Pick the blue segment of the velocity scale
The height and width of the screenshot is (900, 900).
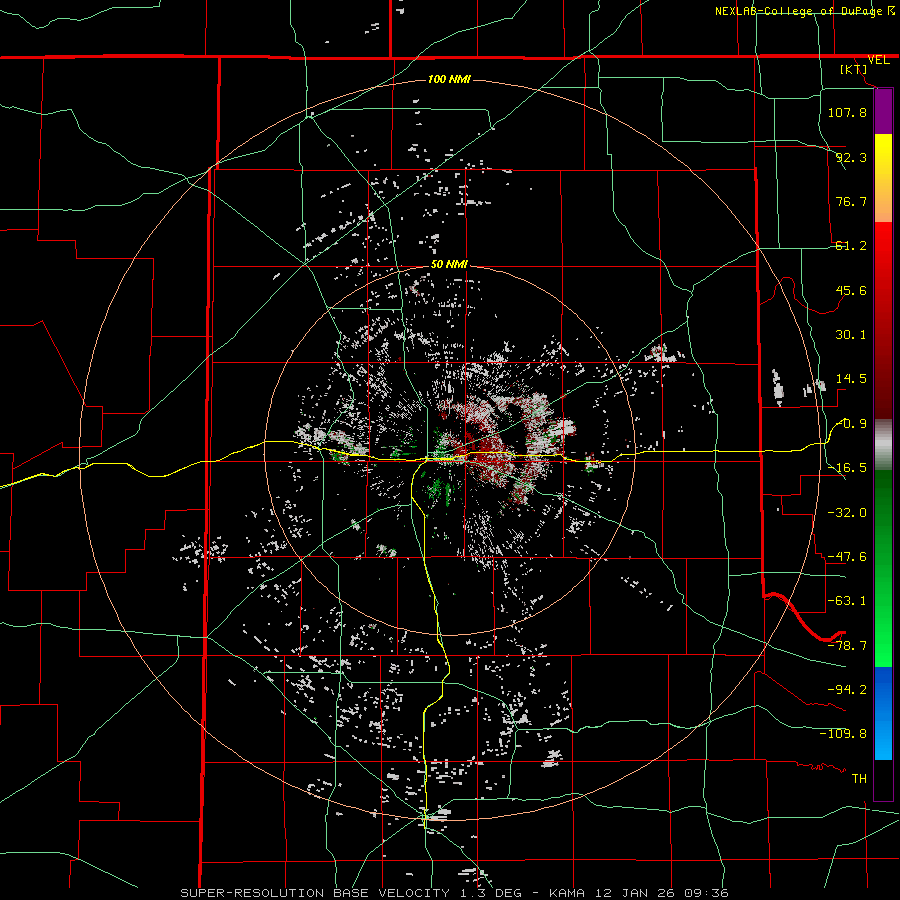[x=883, y=713]
